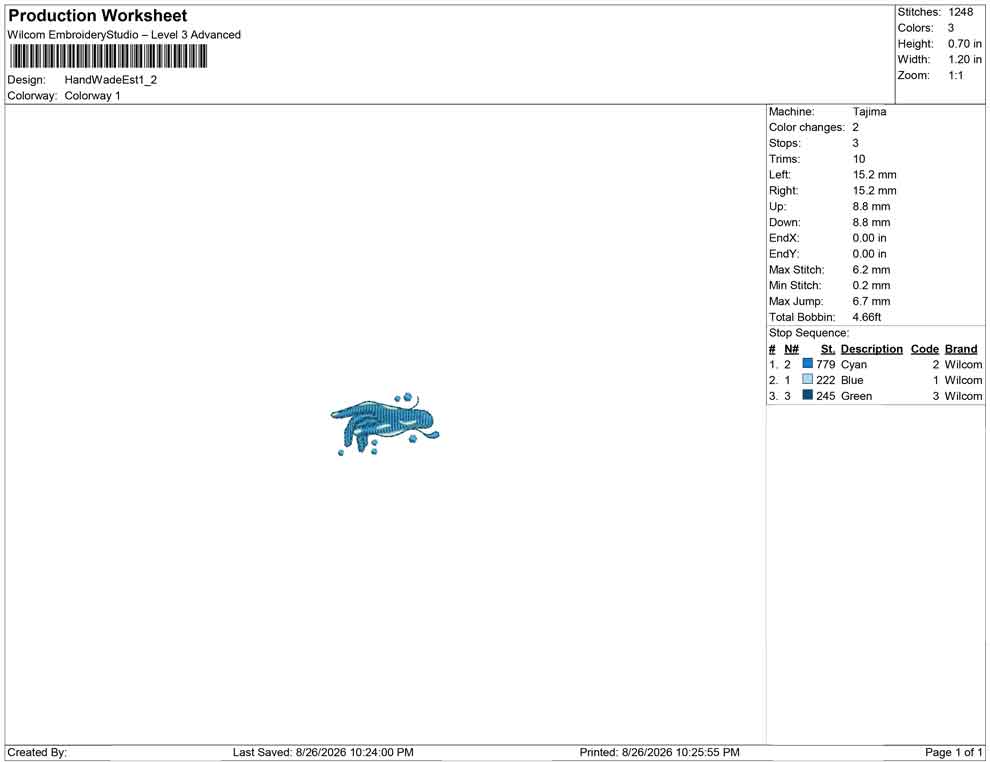Click the 'Stop Sequence:' heading
990x762 pixels.
coord(809,333)
